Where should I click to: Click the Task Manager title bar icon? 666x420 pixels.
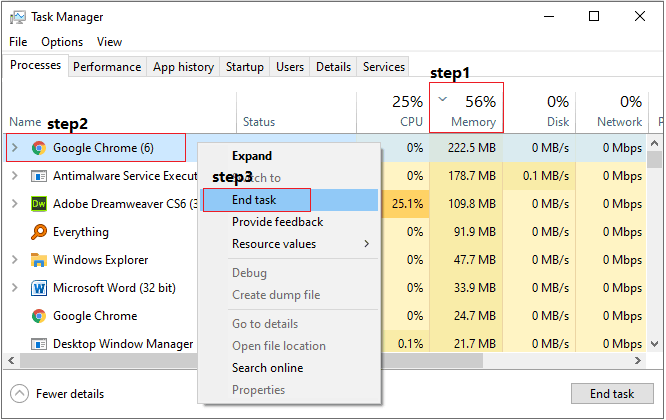(18, 17)
